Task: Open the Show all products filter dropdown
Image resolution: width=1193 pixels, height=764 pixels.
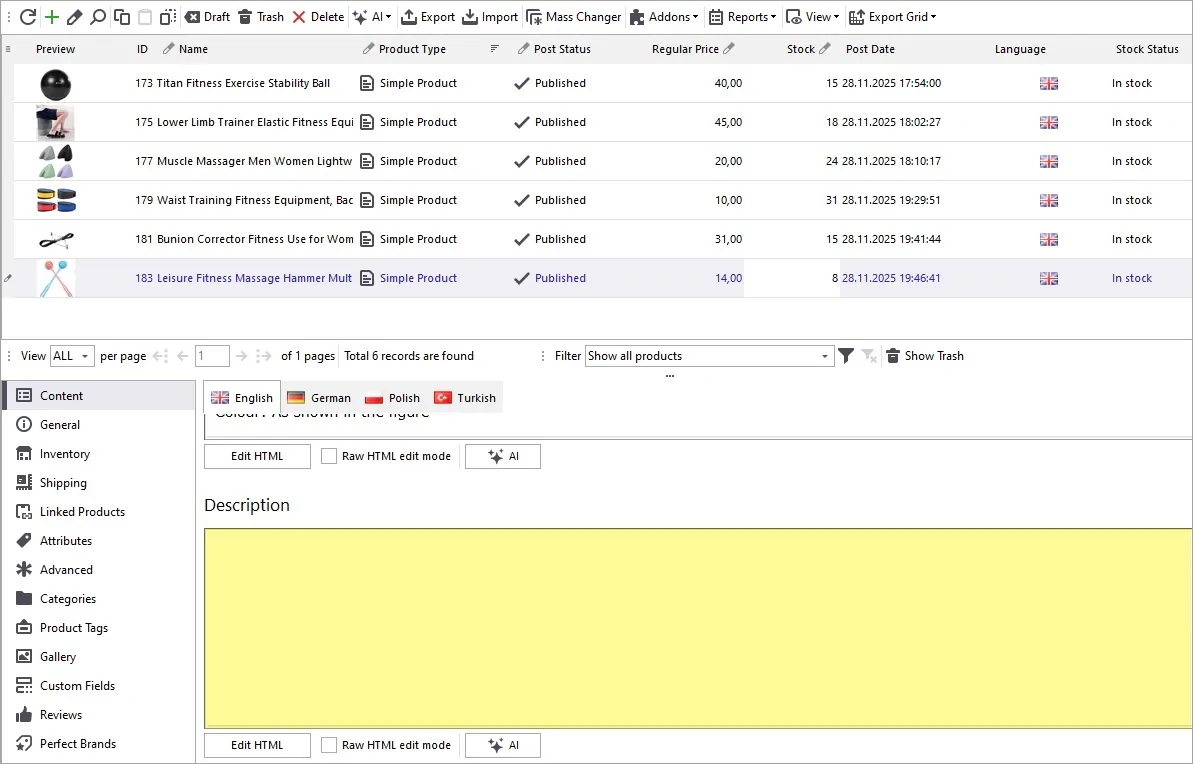Action: click(x=707, y=355)
